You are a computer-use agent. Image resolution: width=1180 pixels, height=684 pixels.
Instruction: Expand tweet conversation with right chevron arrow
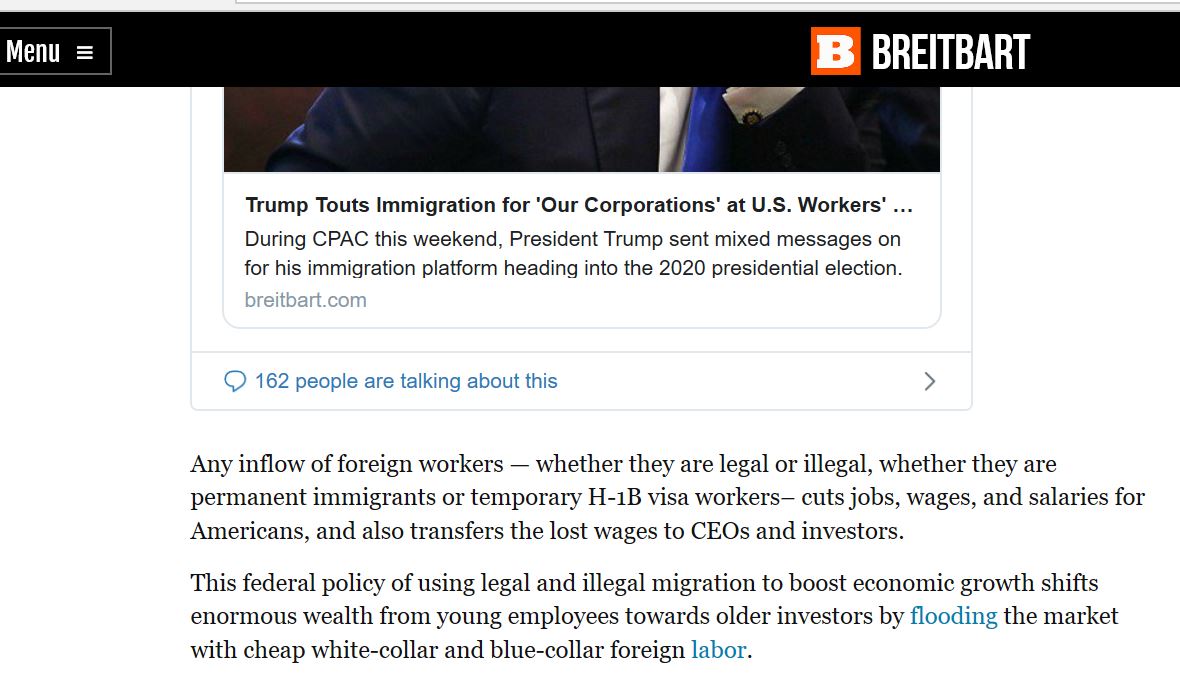[x=930, y=381]
